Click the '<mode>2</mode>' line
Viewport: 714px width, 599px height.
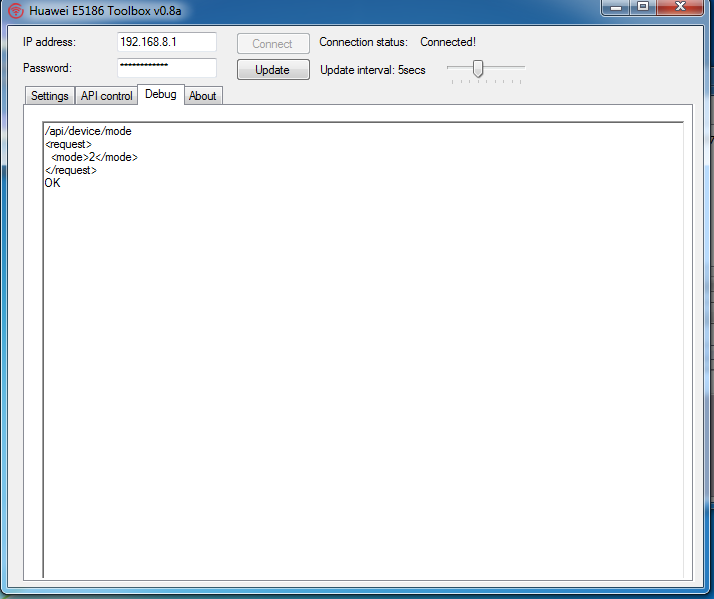[x=94, y=157]
